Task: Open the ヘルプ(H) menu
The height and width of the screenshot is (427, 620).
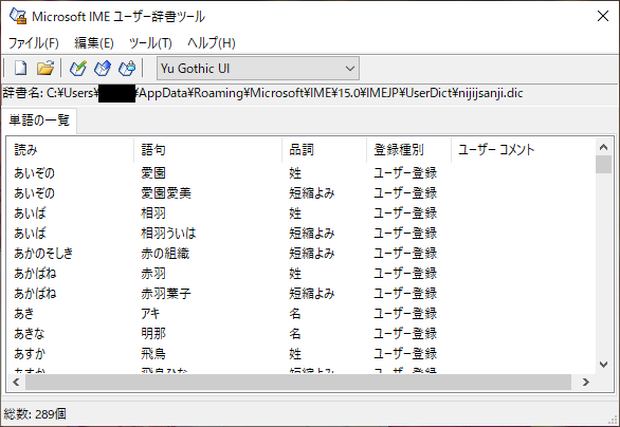Action: [x=212, y=43]
